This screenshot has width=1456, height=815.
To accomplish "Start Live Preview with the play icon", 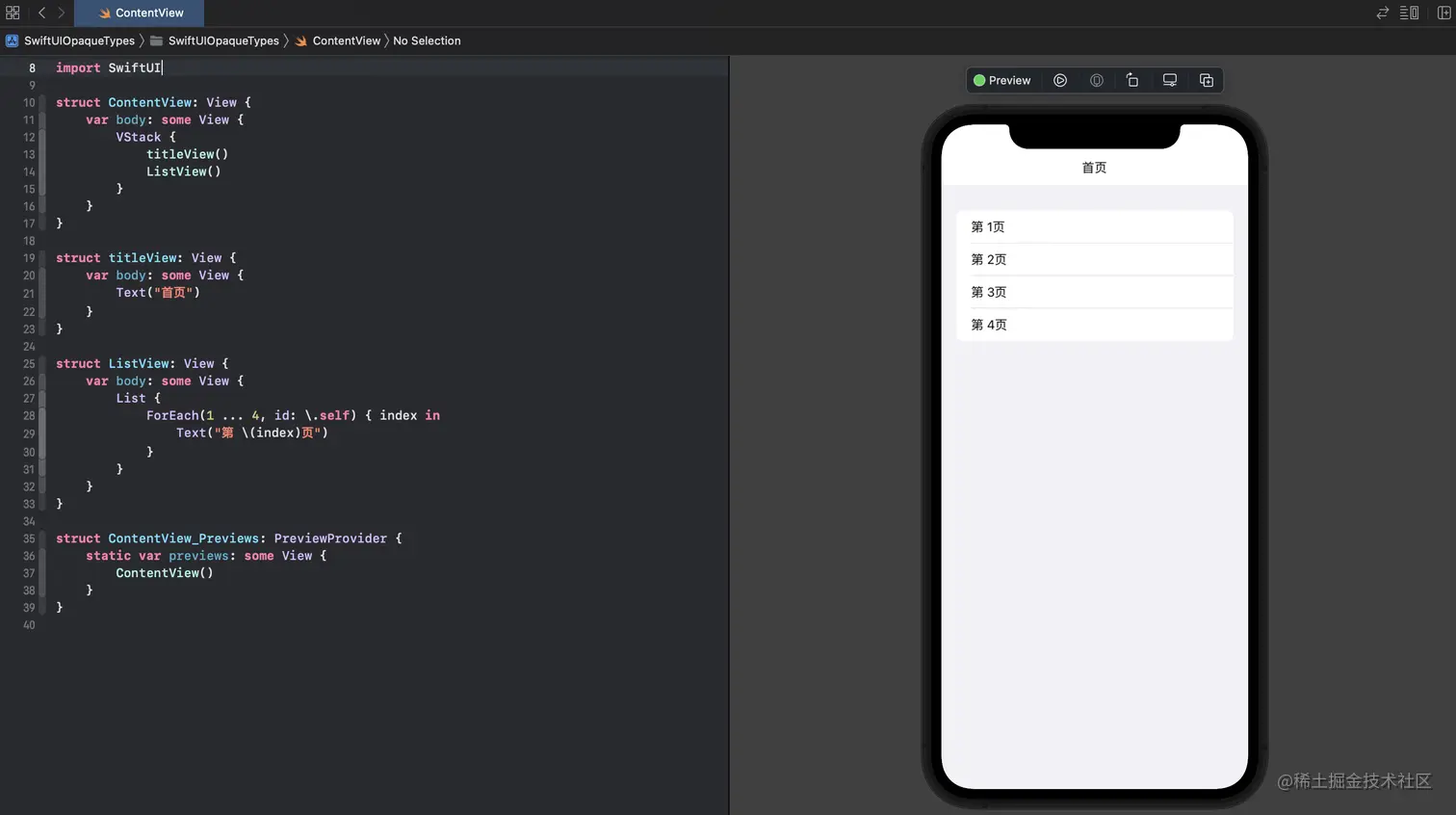I will (1060, 80).
